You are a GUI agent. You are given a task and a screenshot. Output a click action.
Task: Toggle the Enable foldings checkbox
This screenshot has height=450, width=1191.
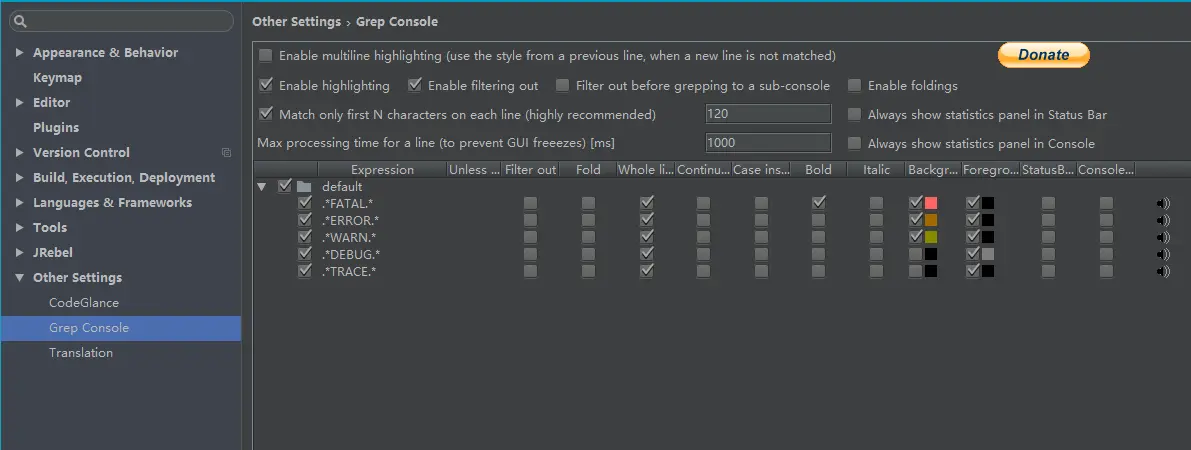[854, 86]
